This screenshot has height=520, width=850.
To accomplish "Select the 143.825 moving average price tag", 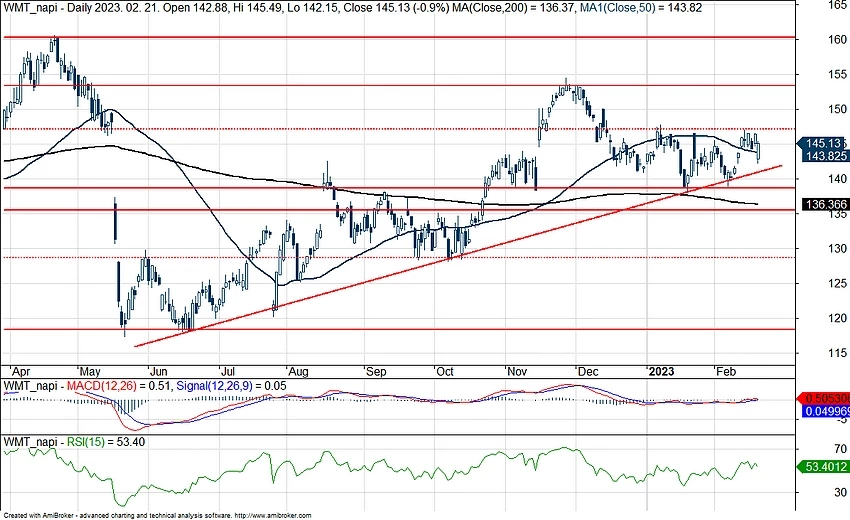I will (825, 156).
